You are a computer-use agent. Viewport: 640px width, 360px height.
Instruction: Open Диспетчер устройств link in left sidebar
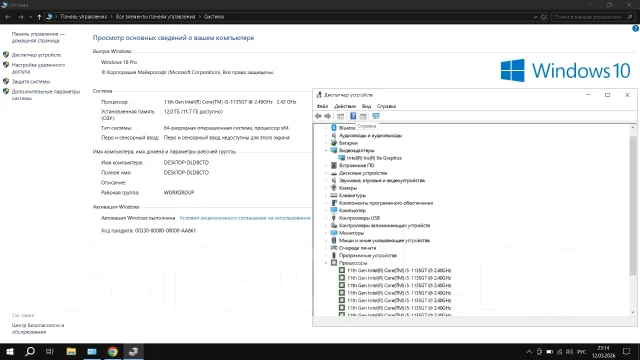click(x=36, y=55)
